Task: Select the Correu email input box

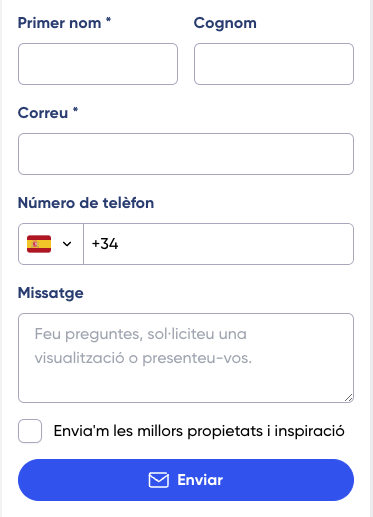Action: [186, 154]
